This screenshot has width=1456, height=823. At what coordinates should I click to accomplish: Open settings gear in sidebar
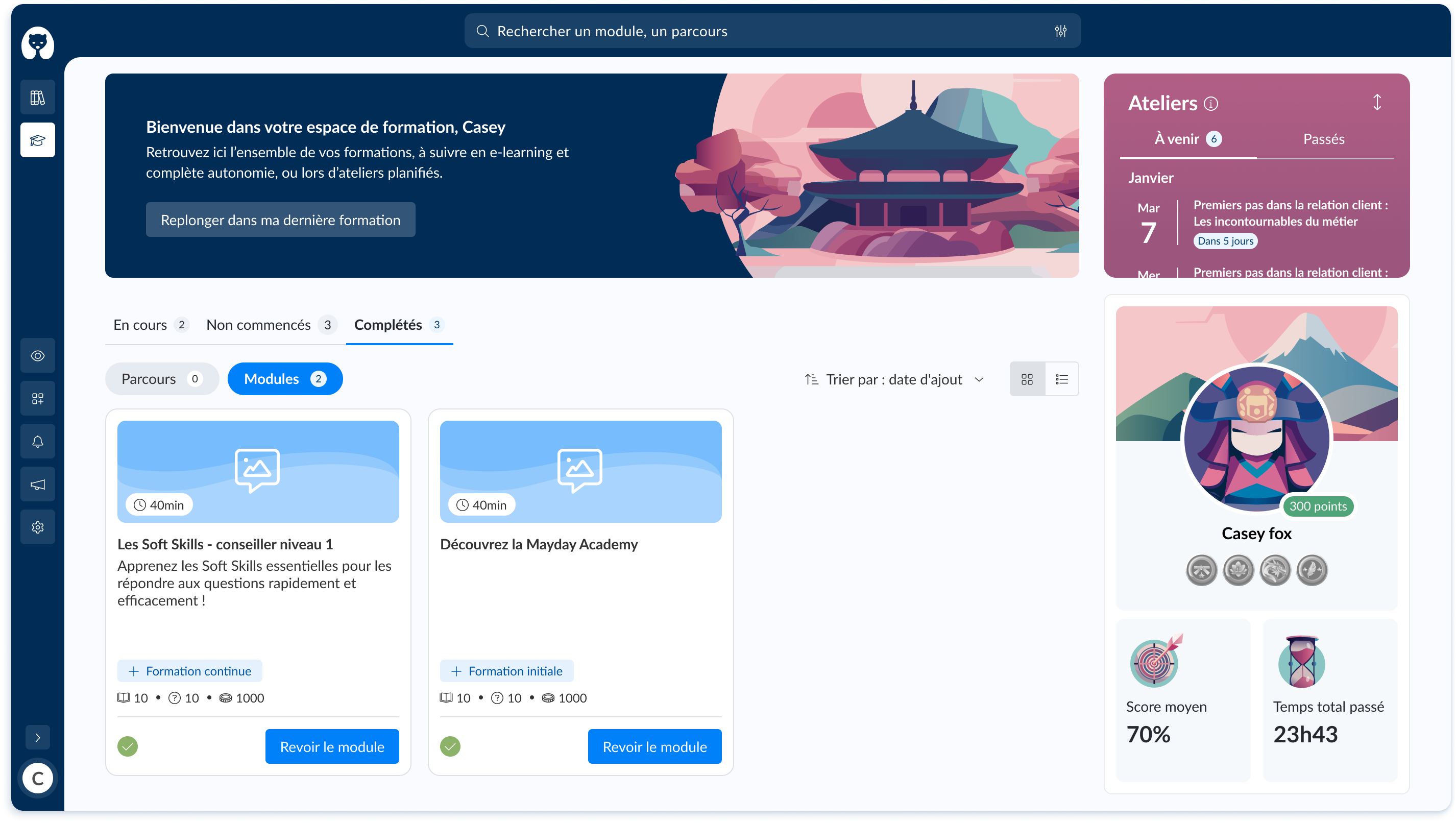click(x=37, y=527)
